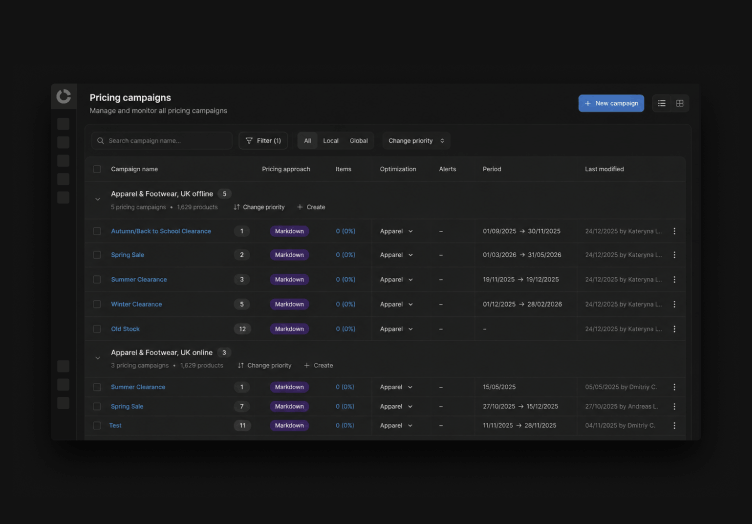Open row menu for offline Spring Sale
The width and height of the screenshot is (752, 524).
(x=674, y=255)
